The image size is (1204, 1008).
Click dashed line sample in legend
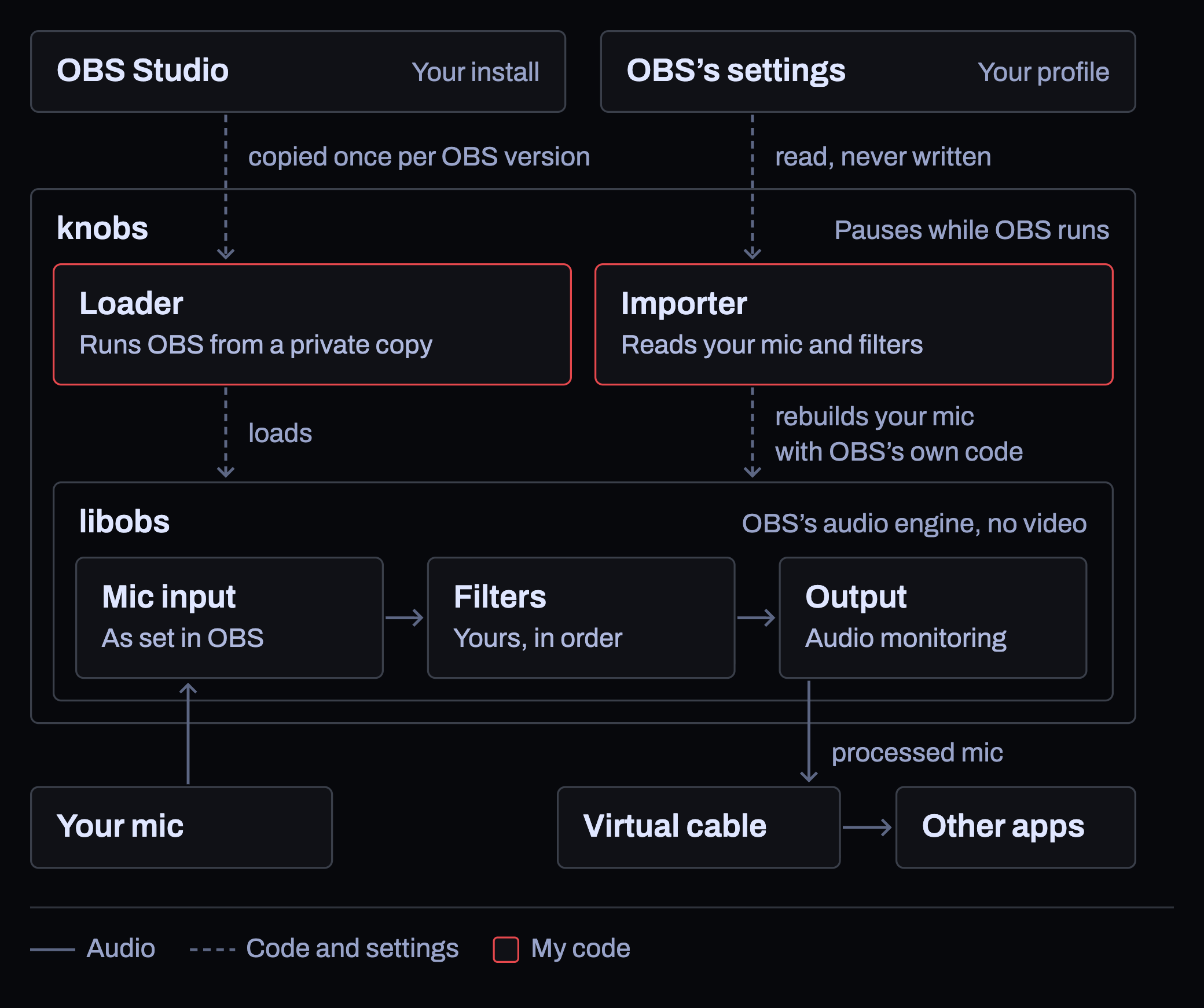[x=212, y=950]
